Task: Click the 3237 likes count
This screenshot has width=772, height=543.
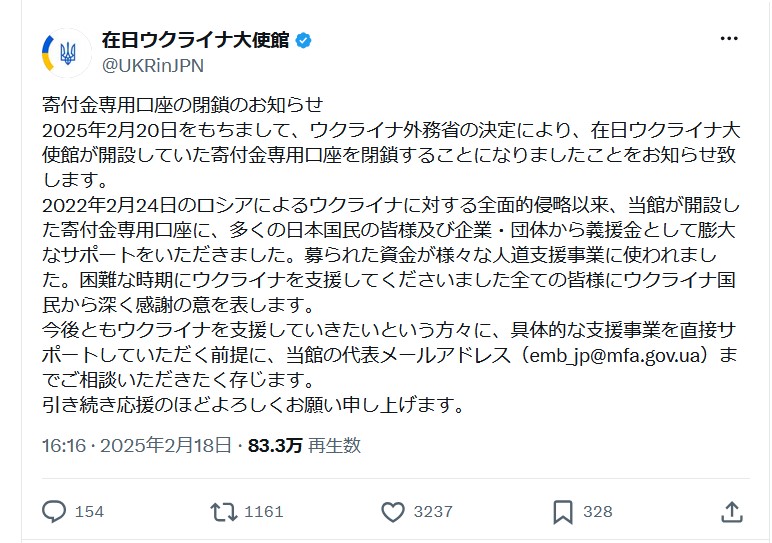Action: [433, 512]
